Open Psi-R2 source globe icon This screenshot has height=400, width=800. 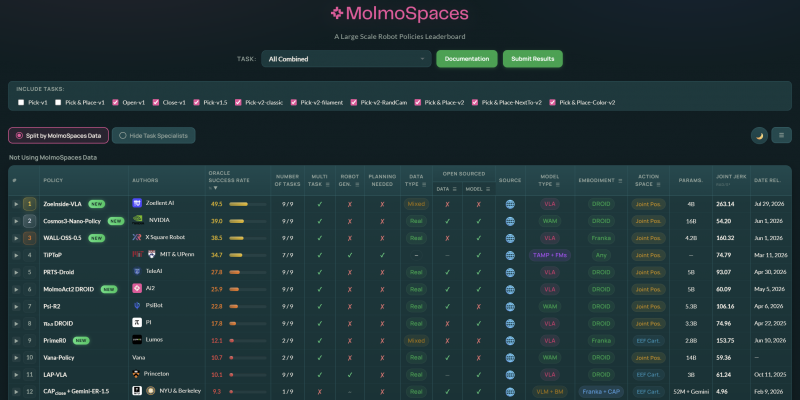click(510, 307)
